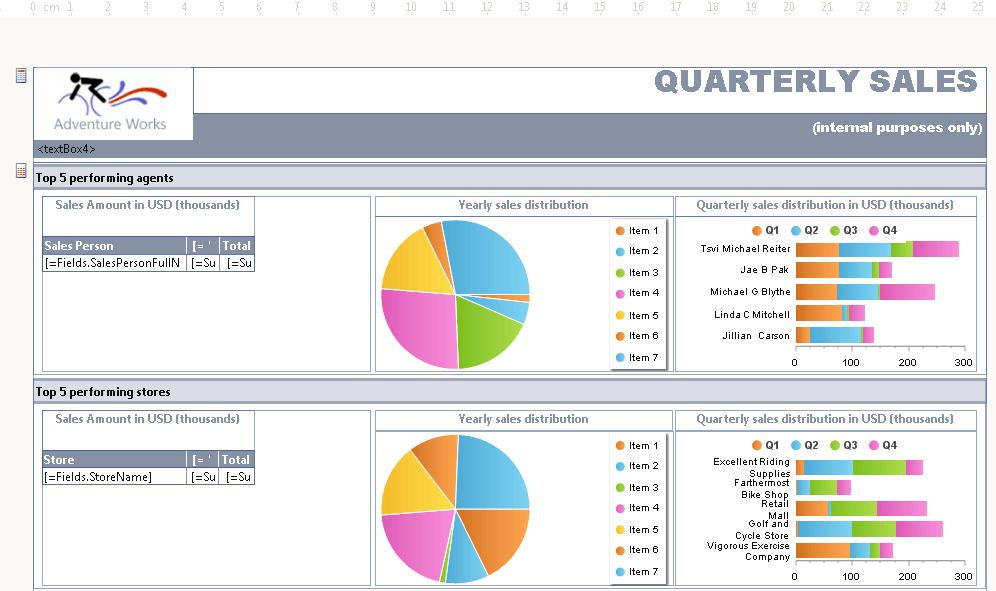Screen dimensions: 996x591
Task: Click Item 1 in the agents pie chart legend
Action: click(643, 231)
